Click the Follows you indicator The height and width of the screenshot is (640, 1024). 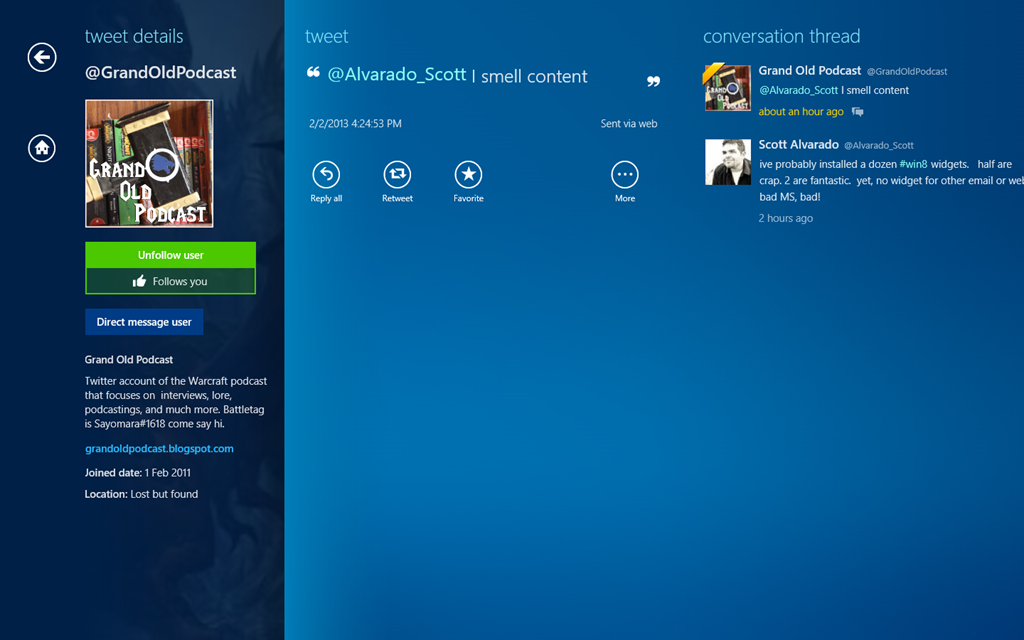[170, 281]
